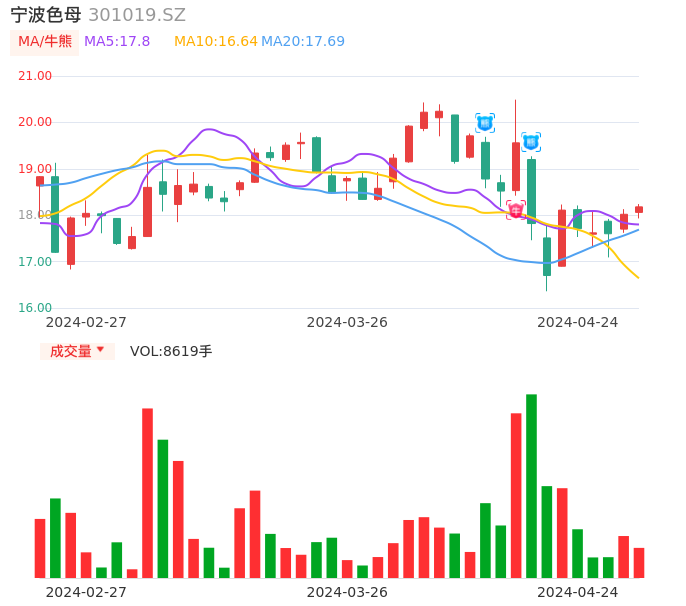Click the pink bull signal marker near 18.00
Image resolution: width=686 pixels, height=606 pixels.
click(x=516, y=210)
